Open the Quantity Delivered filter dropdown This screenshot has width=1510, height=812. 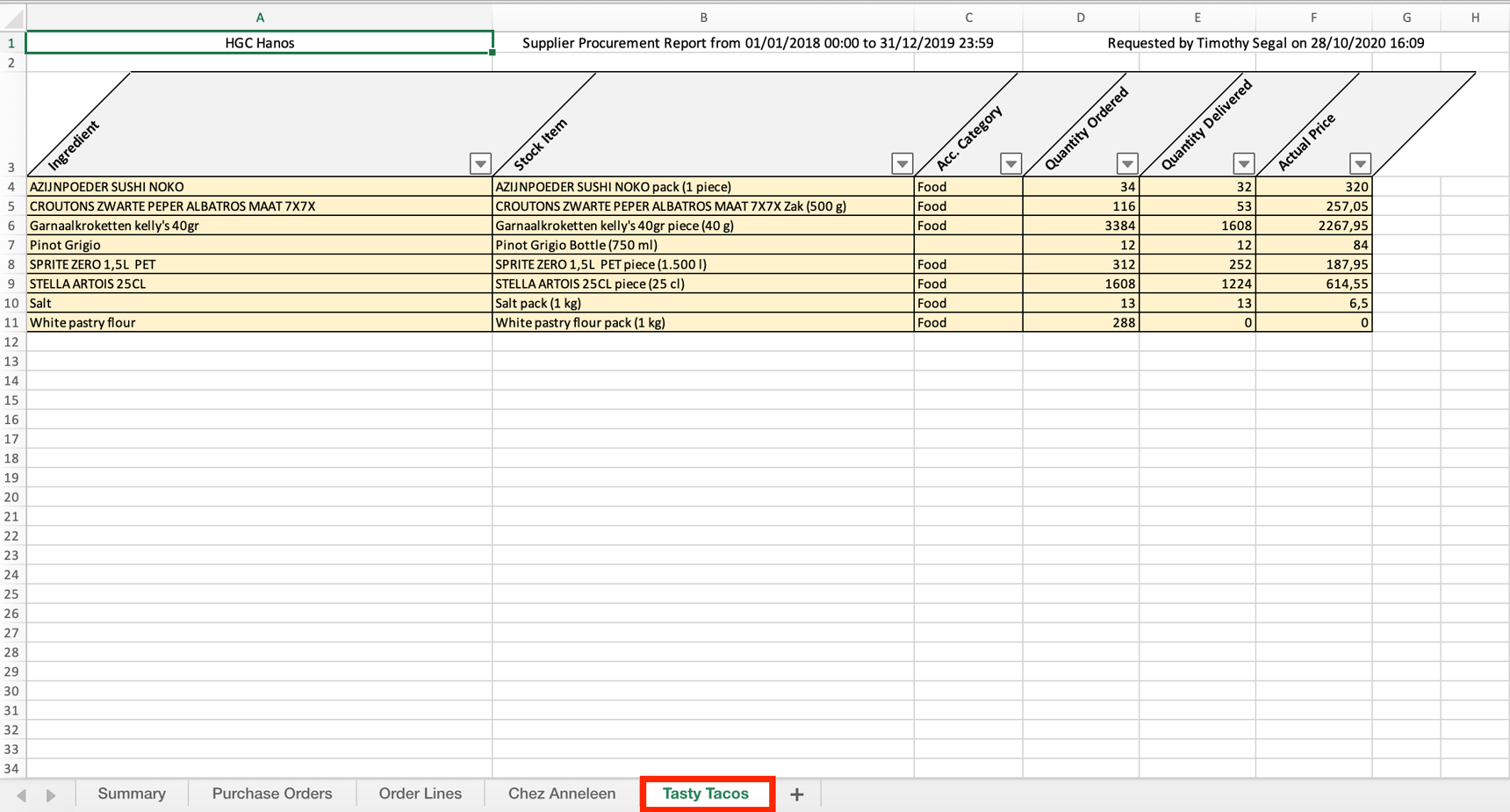[x=1244, y=163]
